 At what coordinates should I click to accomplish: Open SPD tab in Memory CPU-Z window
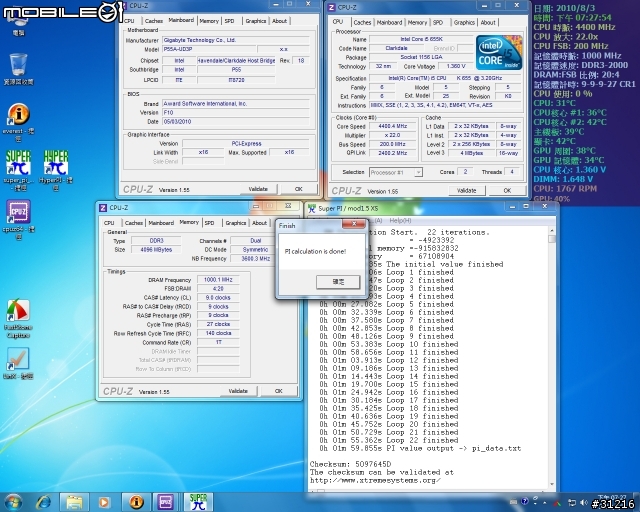coord(209,223)
